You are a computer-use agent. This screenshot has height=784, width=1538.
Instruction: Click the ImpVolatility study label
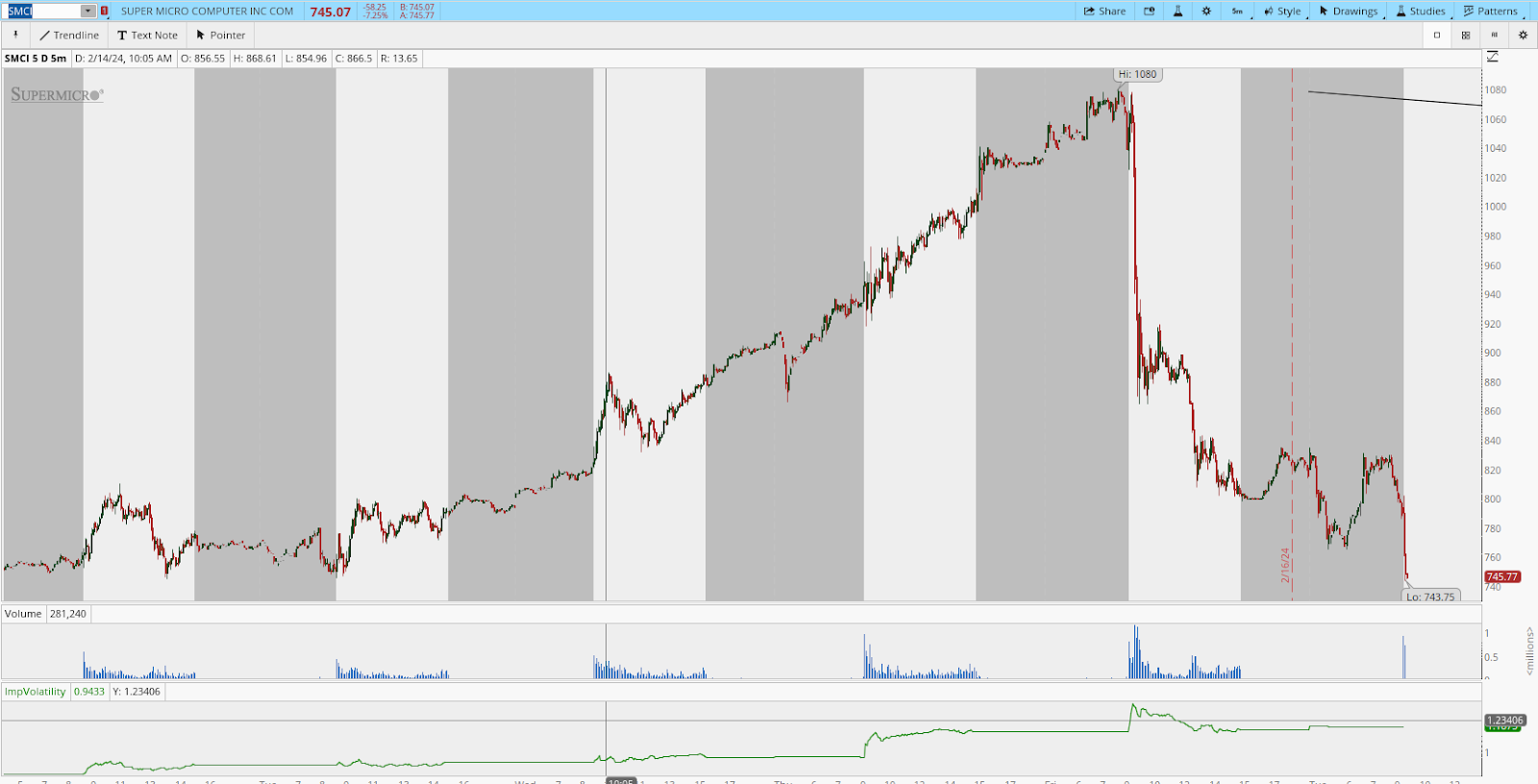(35, 692)
